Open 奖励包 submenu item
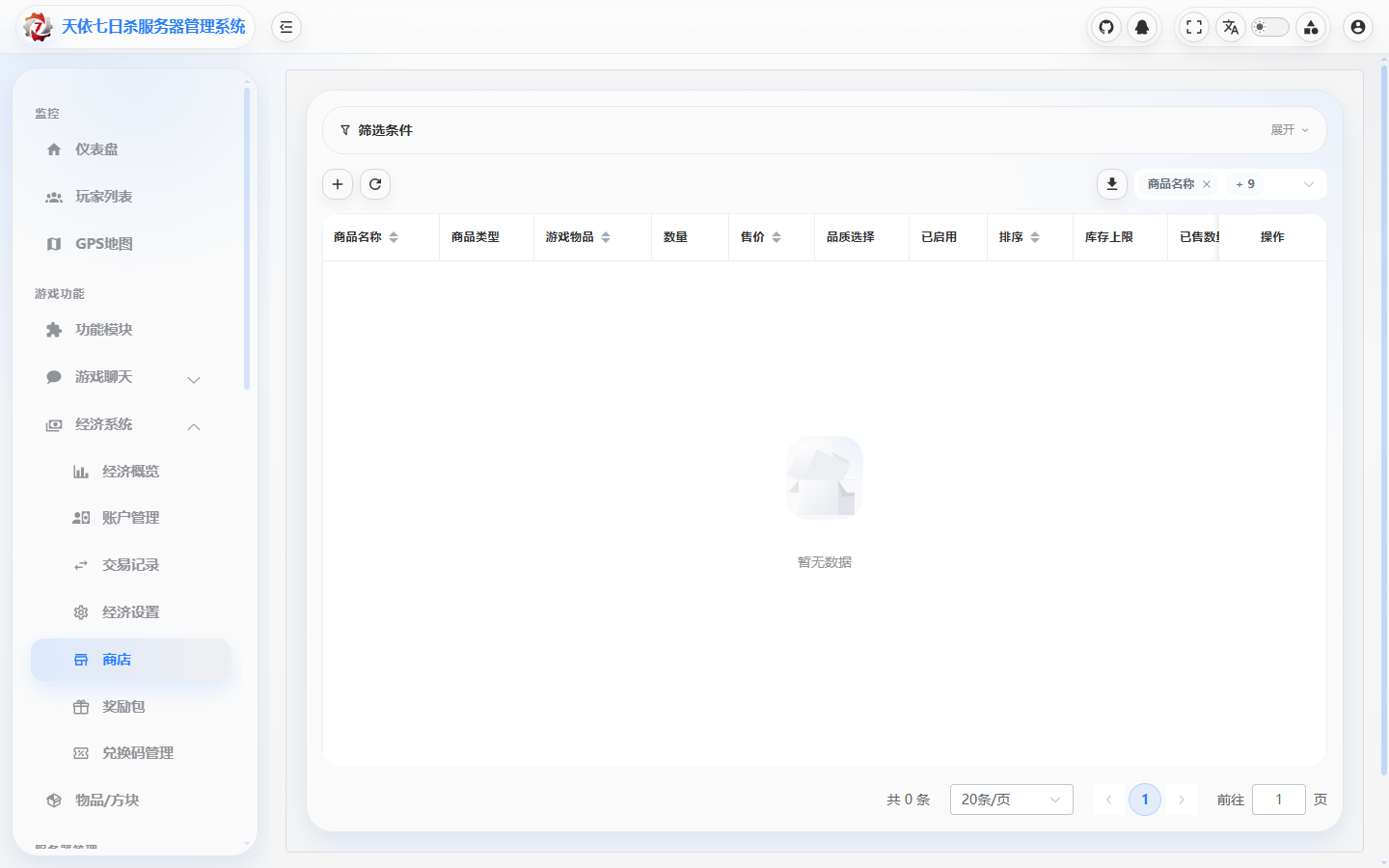Viewport: 1389px width, 868px height. [x=131, y=707]
